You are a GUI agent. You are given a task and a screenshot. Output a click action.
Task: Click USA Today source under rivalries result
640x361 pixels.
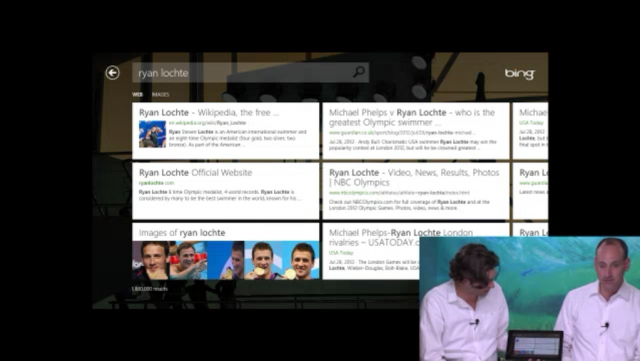341,253
